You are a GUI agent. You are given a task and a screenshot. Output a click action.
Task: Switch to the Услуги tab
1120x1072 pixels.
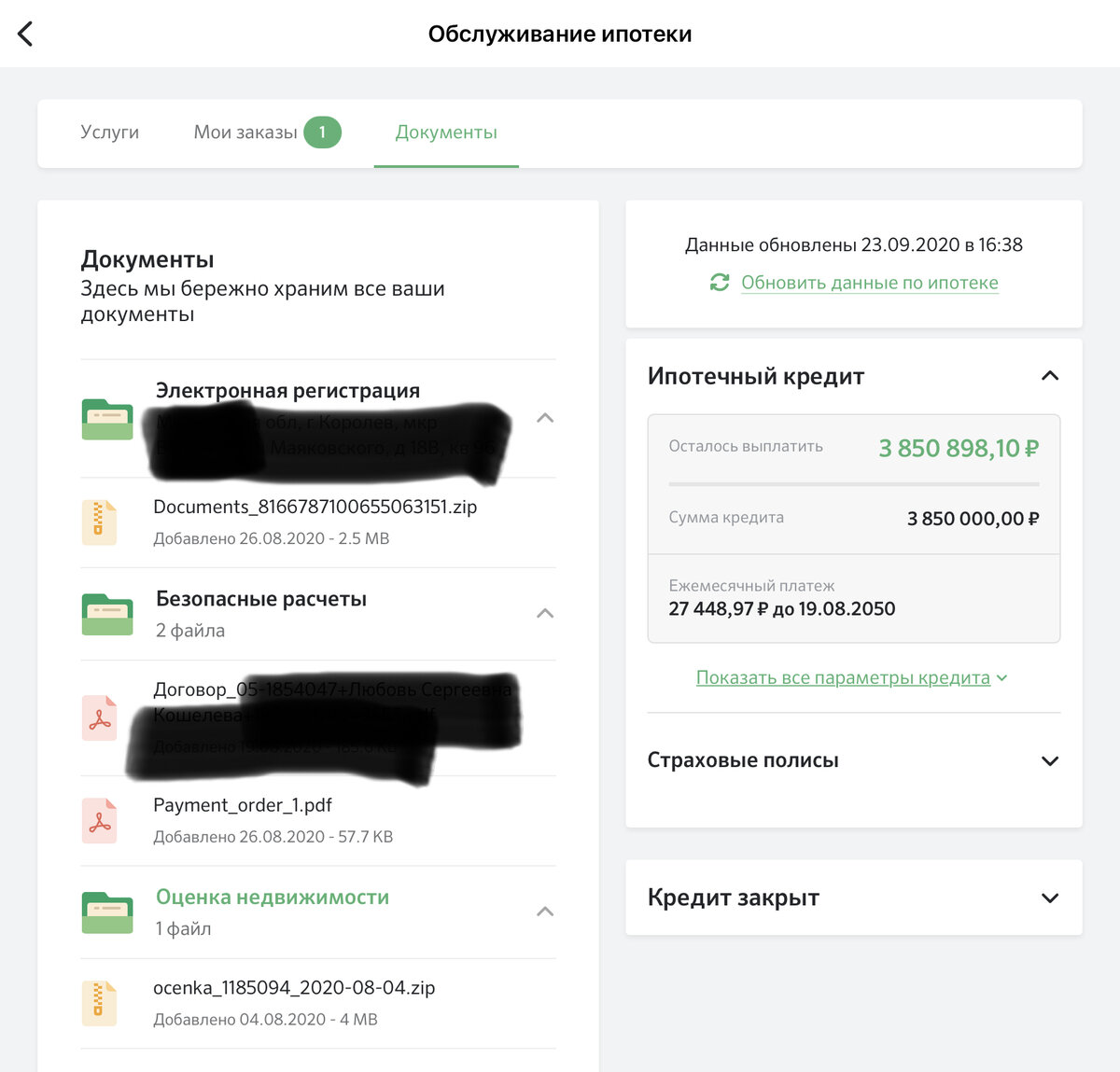click(109, 132)
